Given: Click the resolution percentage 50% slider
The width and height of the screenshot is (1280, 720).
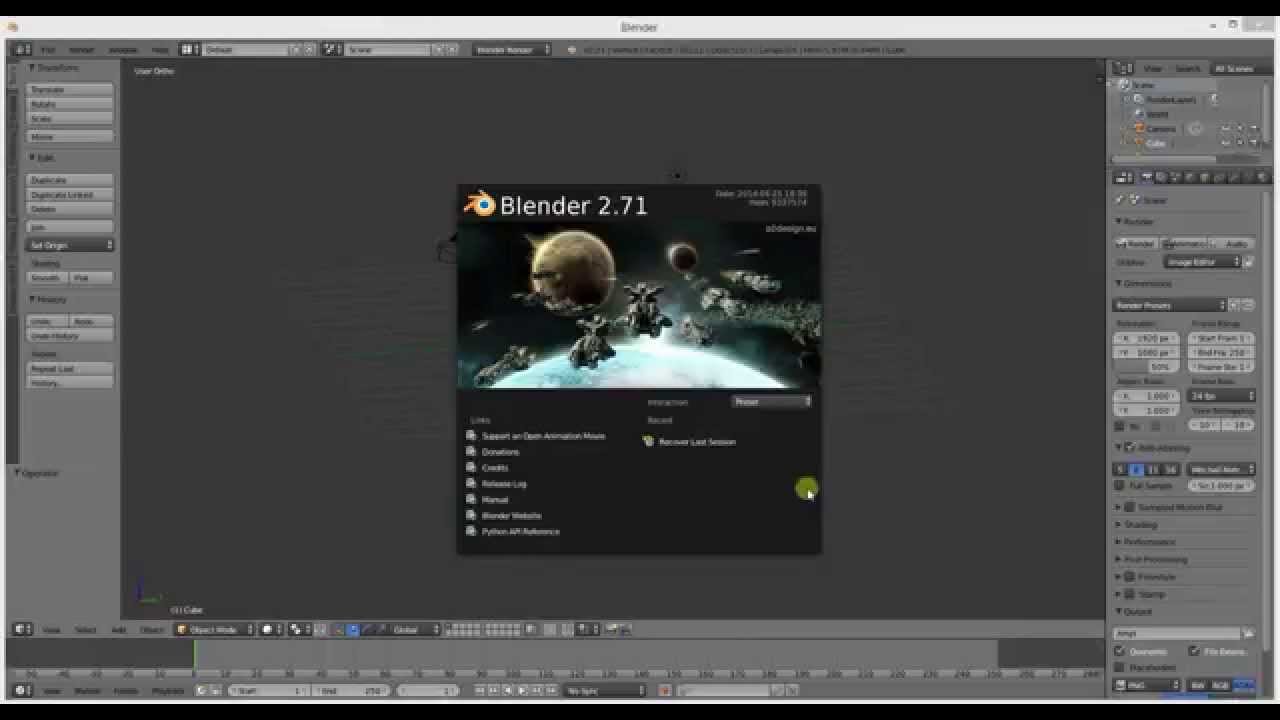Looking at the screenshot, I should tap(1147, 367).
